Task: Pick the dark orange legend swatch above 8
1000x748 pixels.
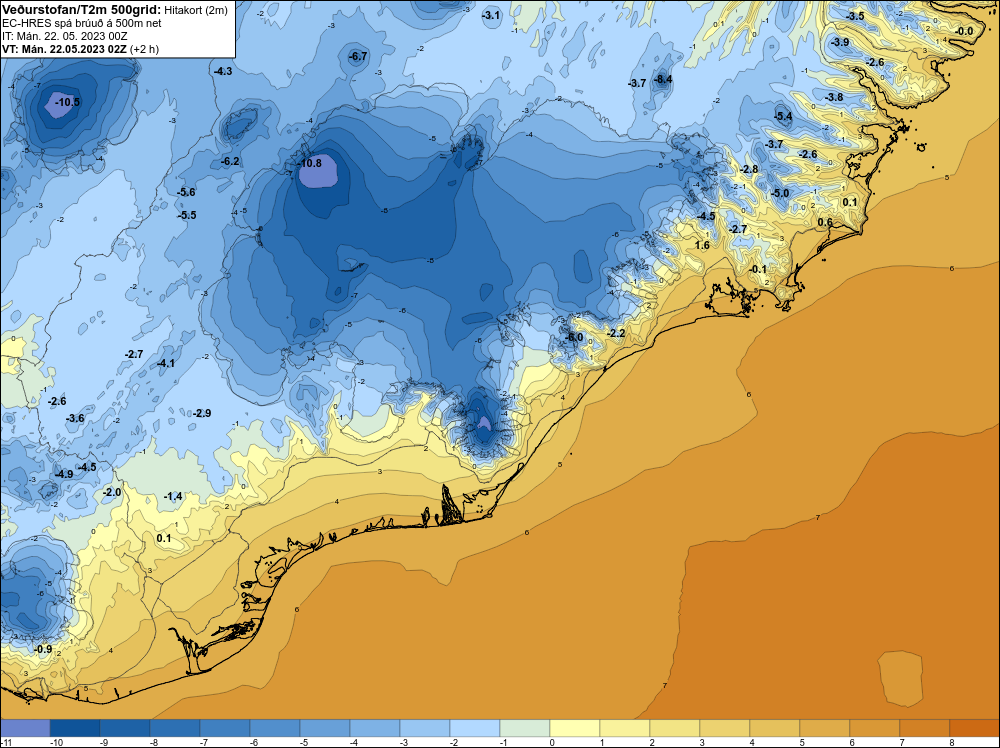Action: pos(974,728)
